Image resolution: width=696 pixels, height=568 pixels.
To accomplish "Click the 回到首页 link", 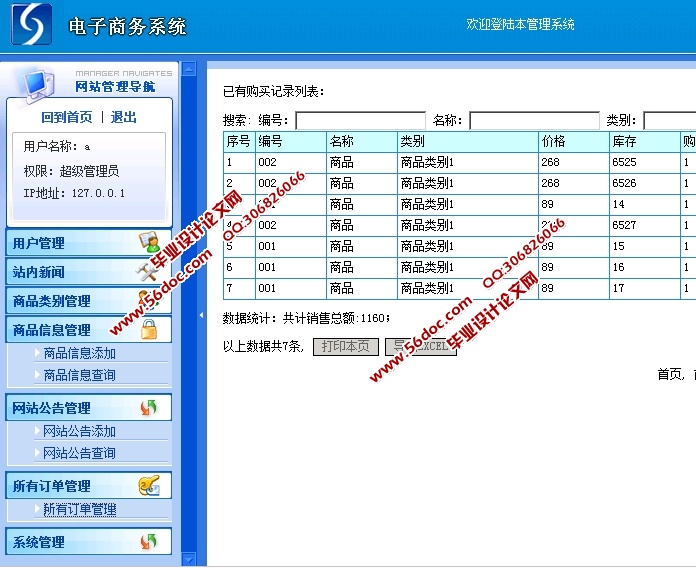I will point(67,117).
